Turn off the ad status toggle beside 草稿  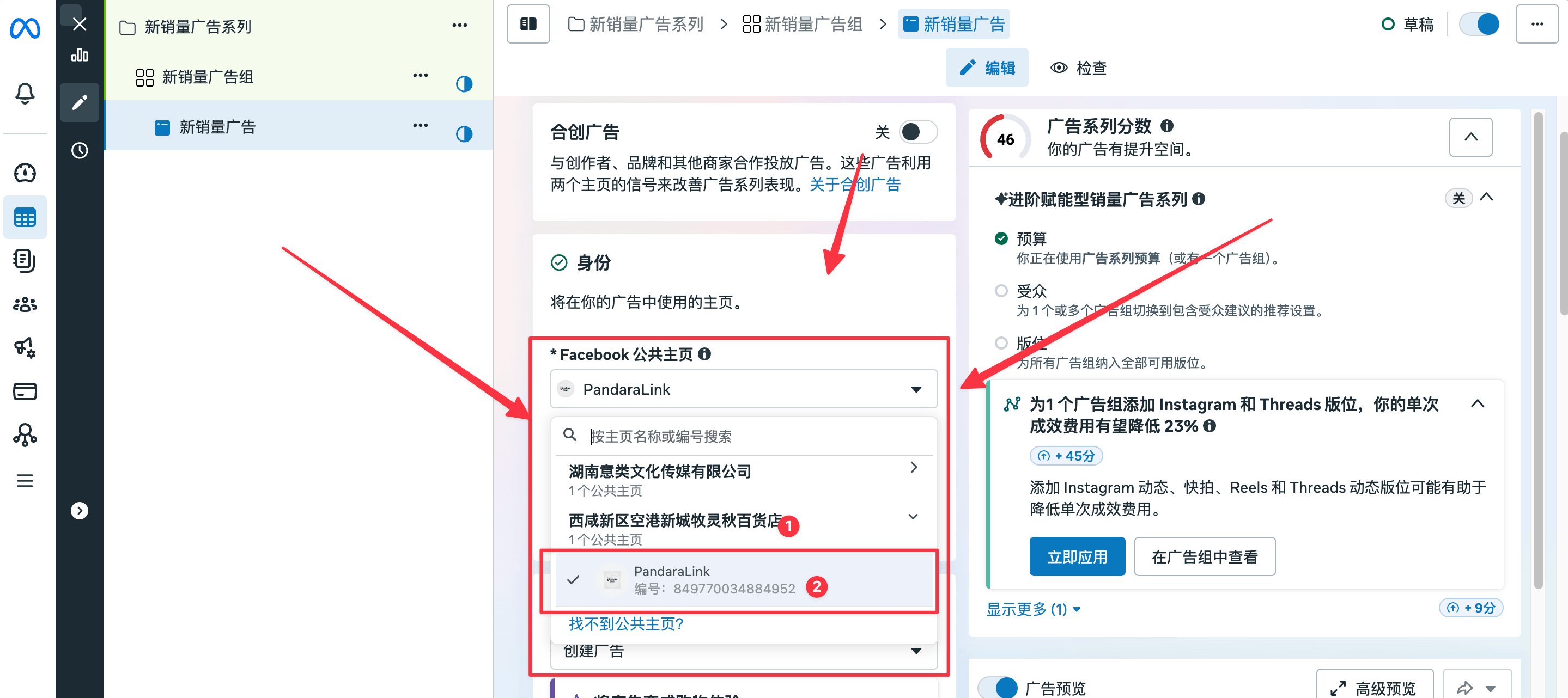1480,25
